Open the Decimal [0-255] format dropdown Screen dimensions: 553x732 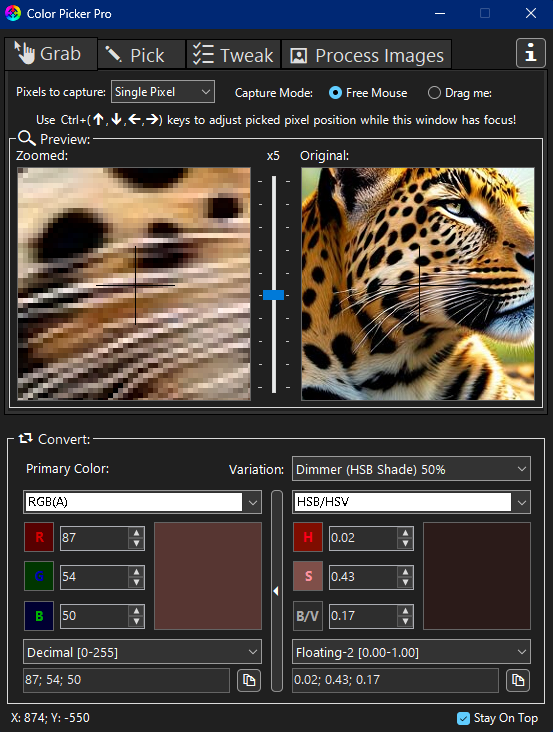pyautogui.click(x=142, y=652)
